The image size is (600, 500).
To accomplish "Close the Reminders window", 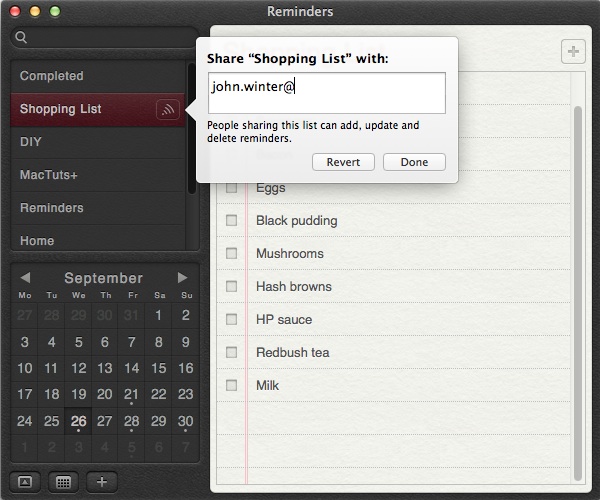I will tap(15, 11).
